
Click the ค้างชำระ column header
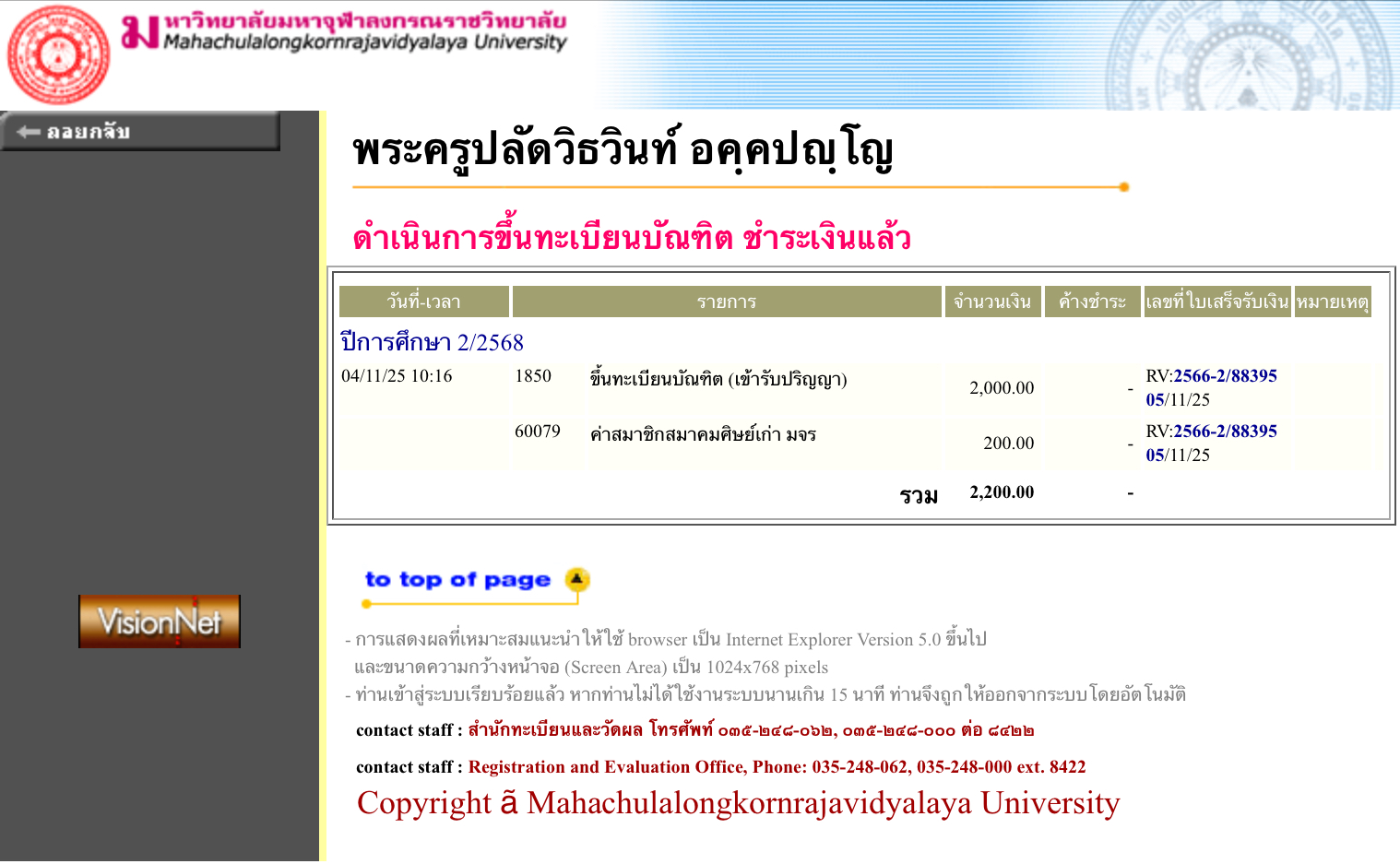point(1092,302)
